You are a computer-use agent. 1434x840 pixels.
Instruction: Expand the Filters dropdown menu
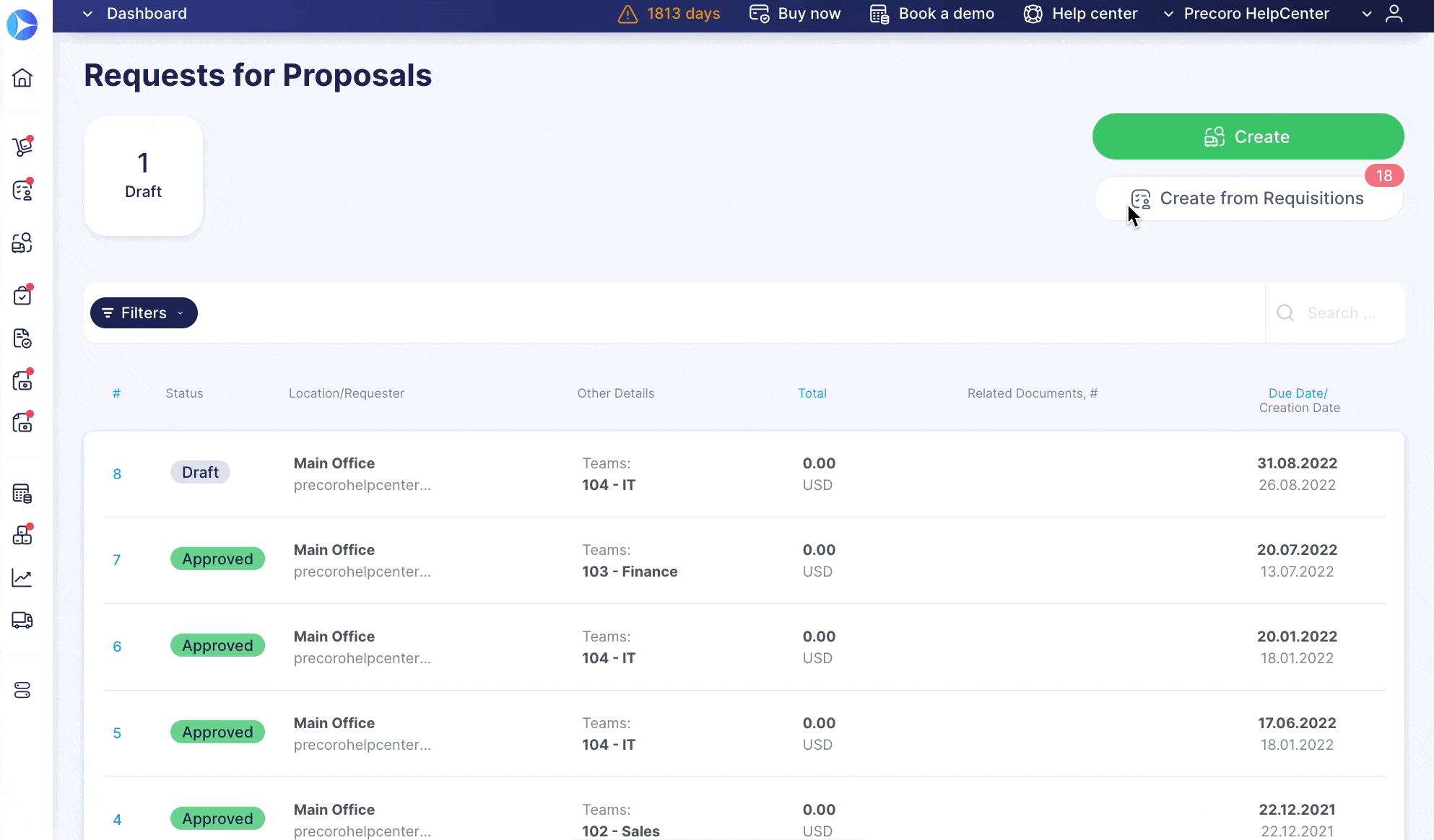(144, 313)
